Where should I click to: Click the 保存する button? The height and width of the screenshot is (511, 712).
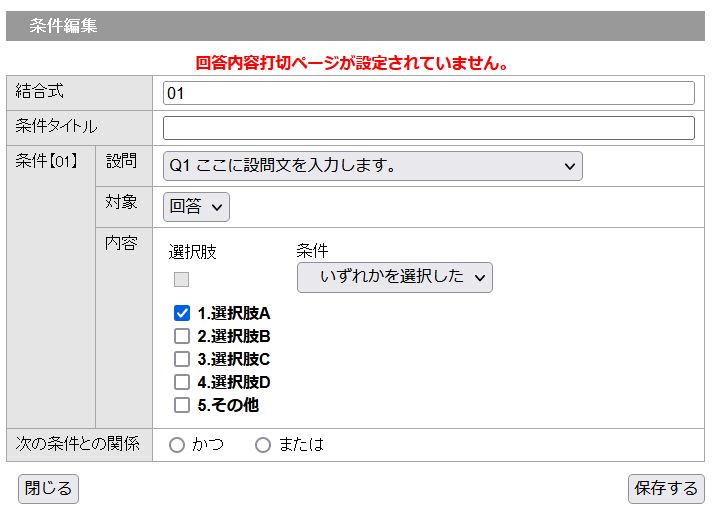click(666, 488)
